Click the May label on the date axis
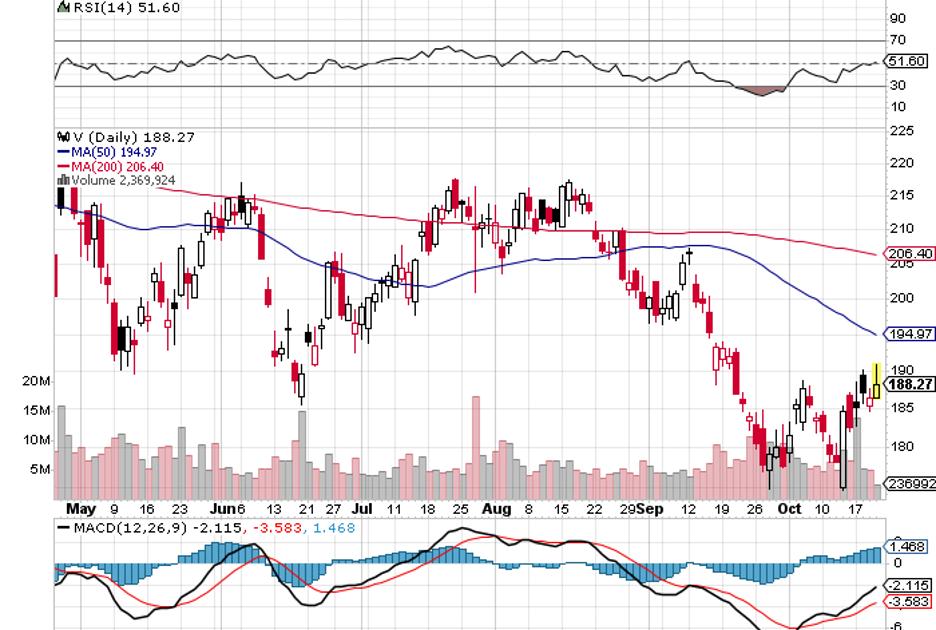 [81, 509]
